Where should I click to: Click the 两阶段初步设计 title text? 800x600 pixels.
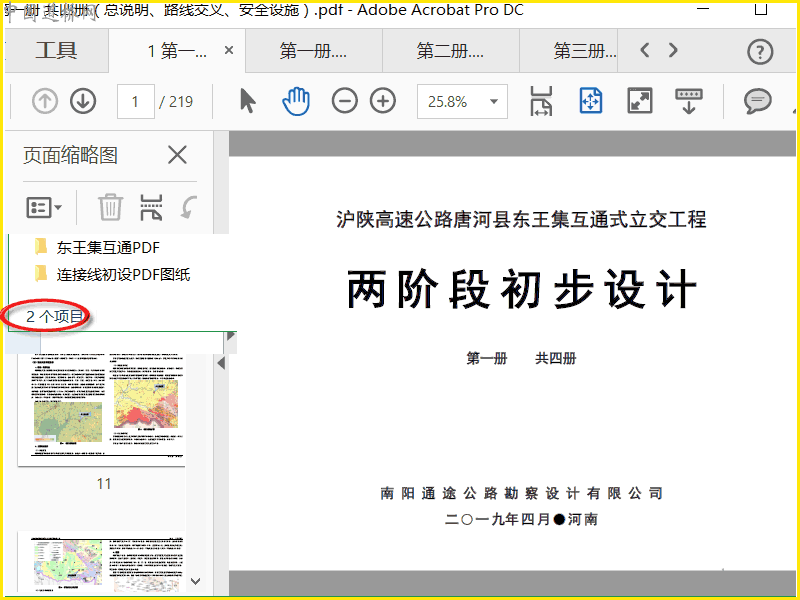521,289
